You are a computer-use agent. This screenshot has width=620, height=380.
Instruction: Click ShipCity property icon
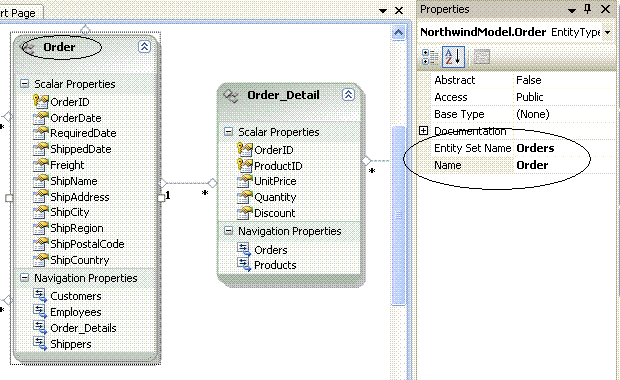41,212
